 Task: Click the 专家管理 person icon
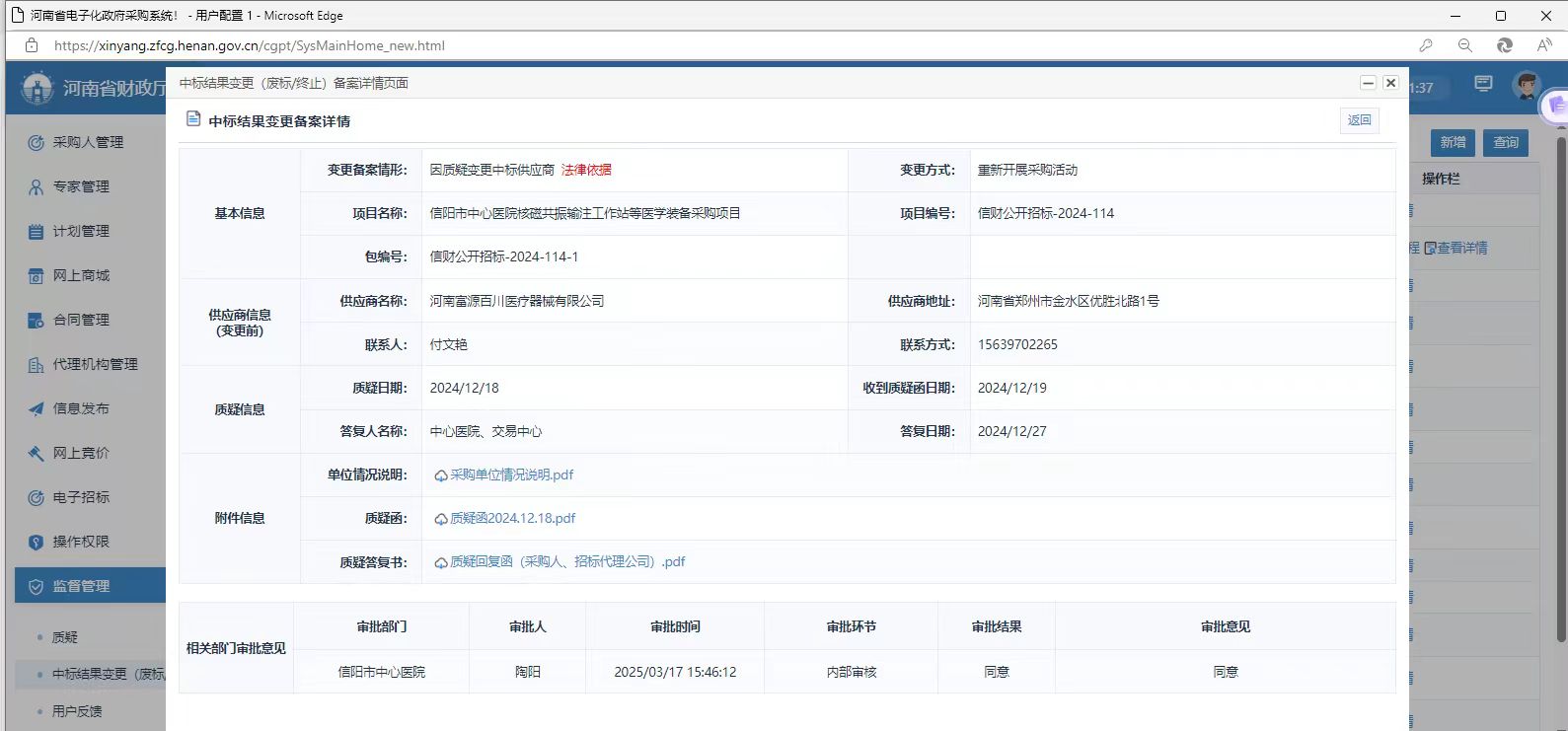(x=36, y=186)
